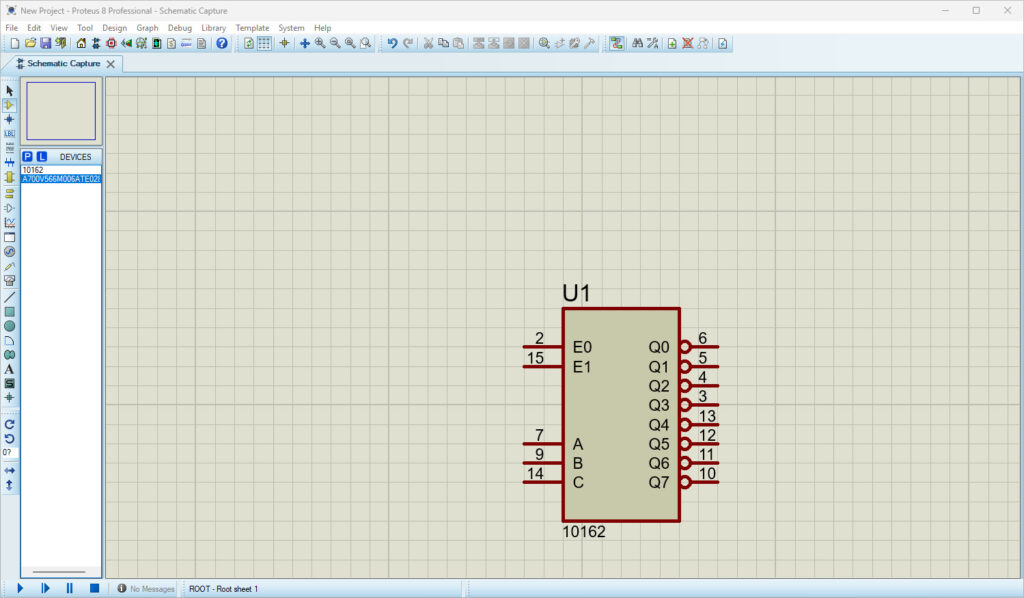Create a new project file

[x=14, y=44]
